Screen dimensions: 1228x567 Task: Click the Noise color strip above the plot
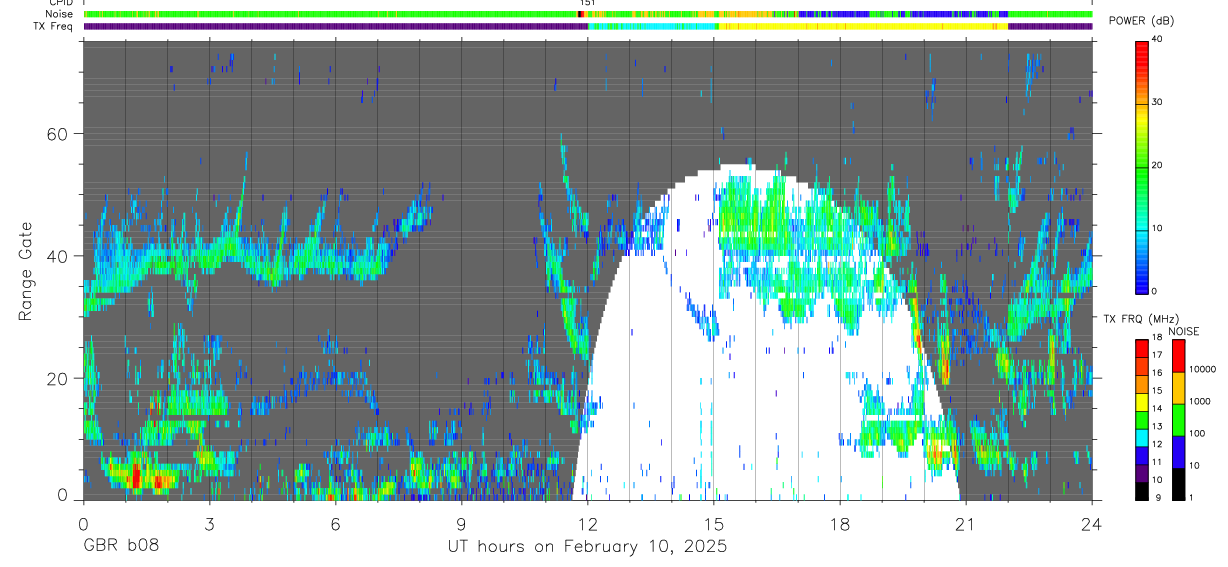click(587, 14)
